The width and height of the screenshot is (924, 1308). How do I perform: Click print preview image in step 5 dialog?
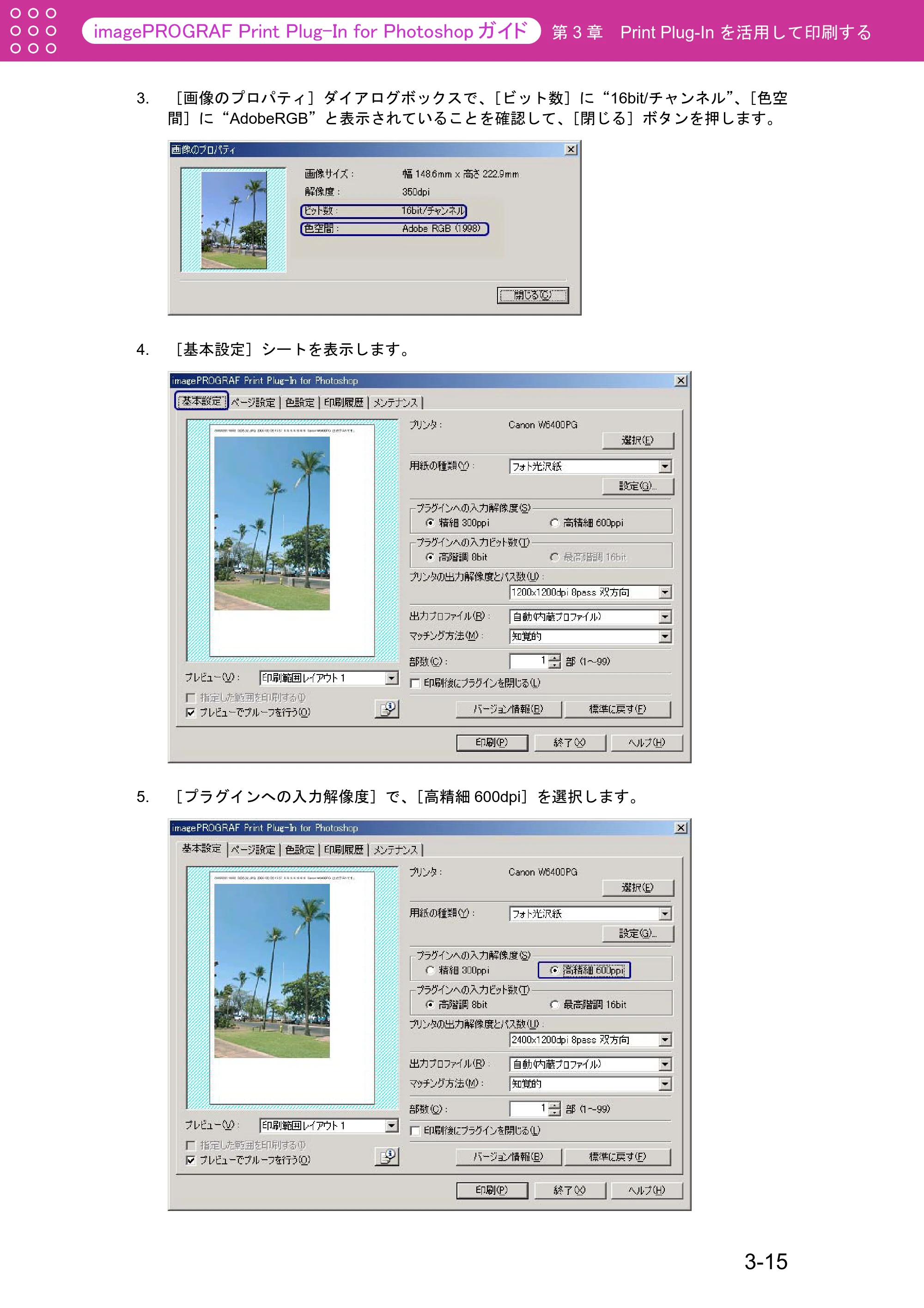coord(272,971)
